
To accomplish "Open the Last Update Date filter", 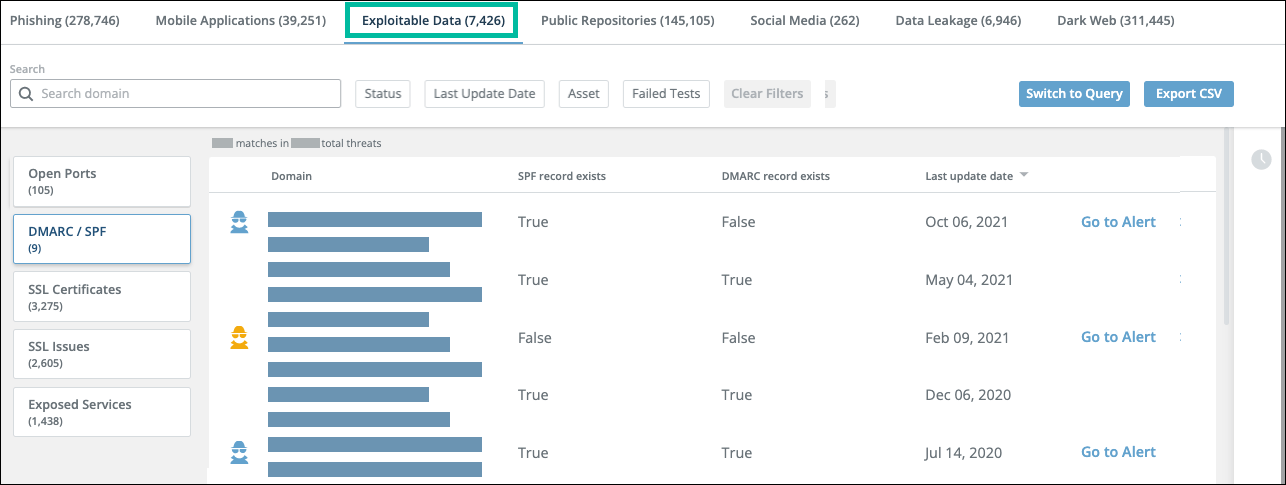I will coord(484,94).
